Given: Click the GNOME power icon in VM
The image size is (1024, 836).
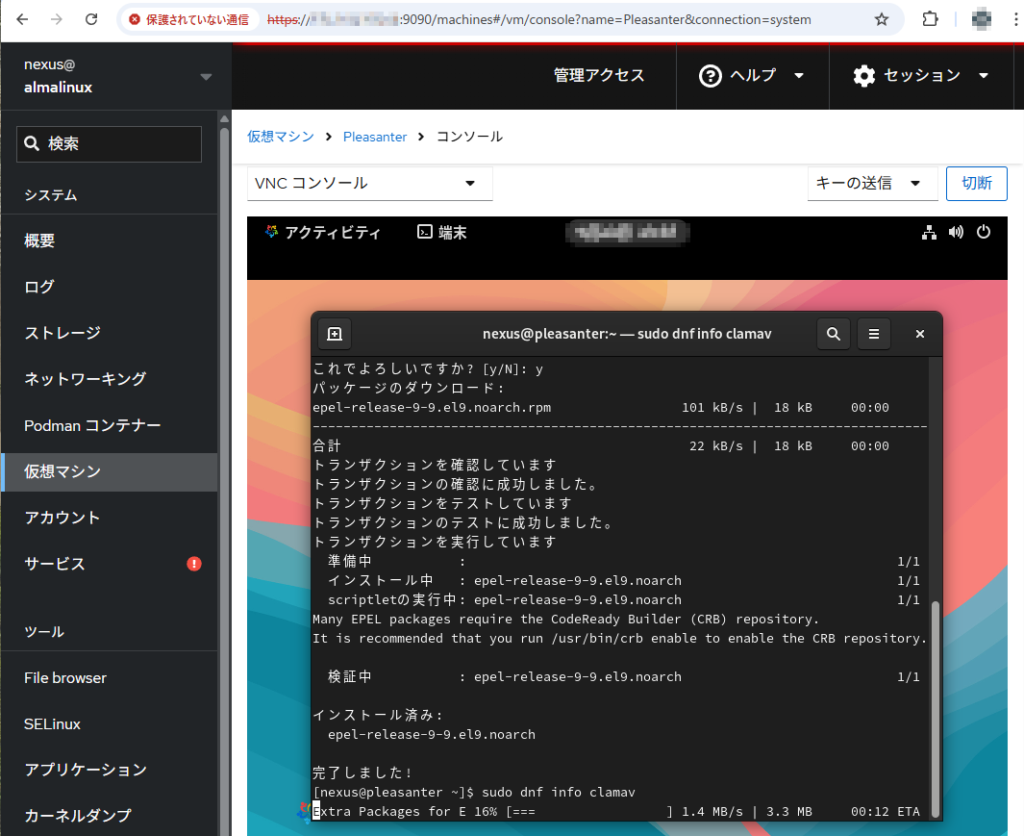Looking at the screenshot, I should click(983, 232).
